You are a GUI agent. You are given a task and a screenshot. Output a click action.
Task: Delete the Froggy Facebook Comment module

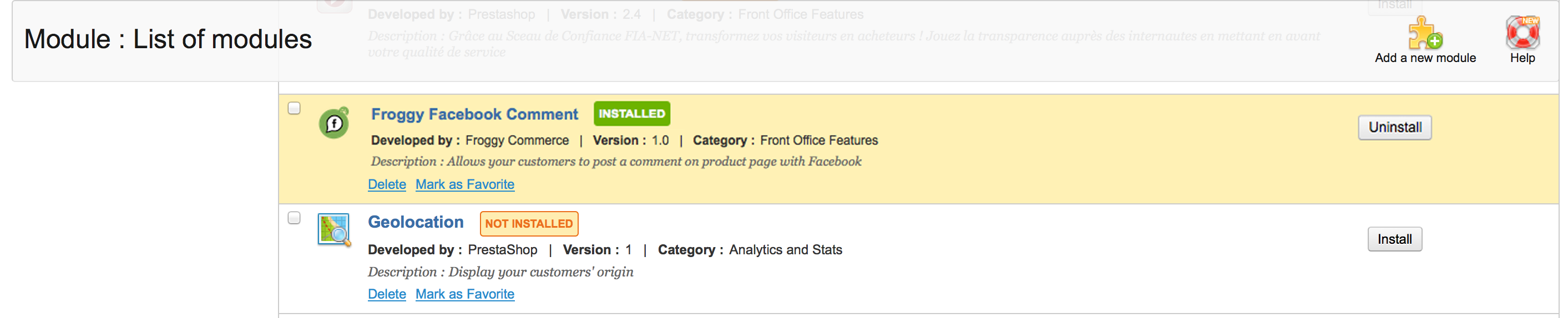point(387,184)
